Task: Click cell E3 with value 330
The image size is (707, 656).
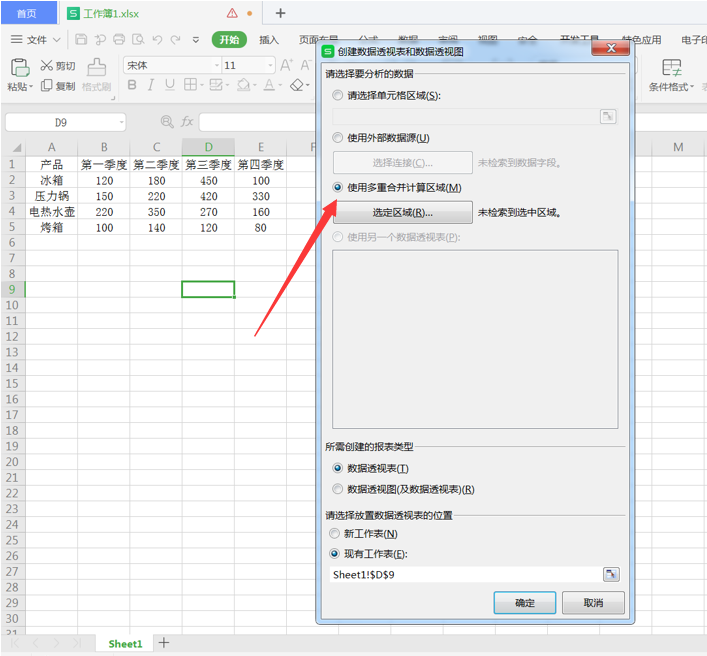Action: click(261, 196)
